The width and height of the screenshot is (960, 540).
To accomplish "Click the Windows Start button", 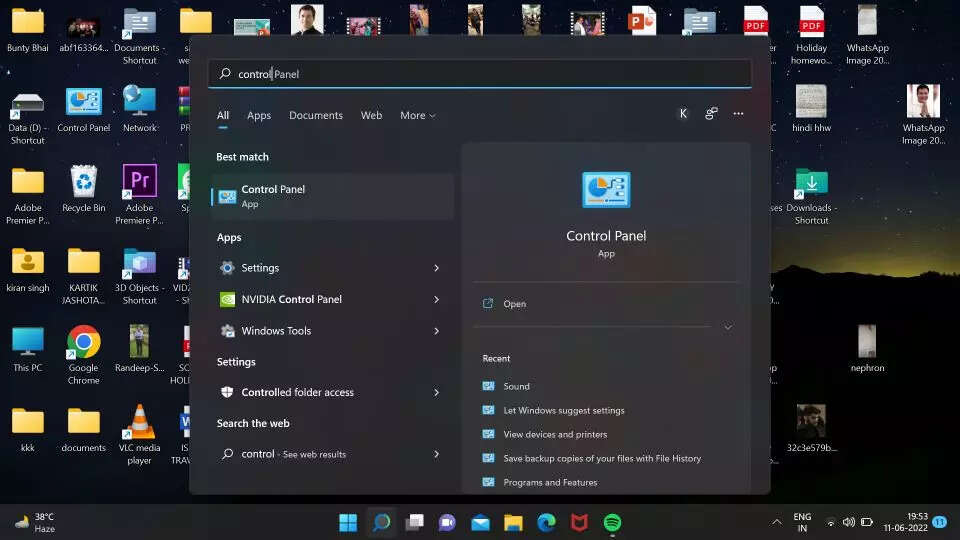I will (x=348, y=522).
